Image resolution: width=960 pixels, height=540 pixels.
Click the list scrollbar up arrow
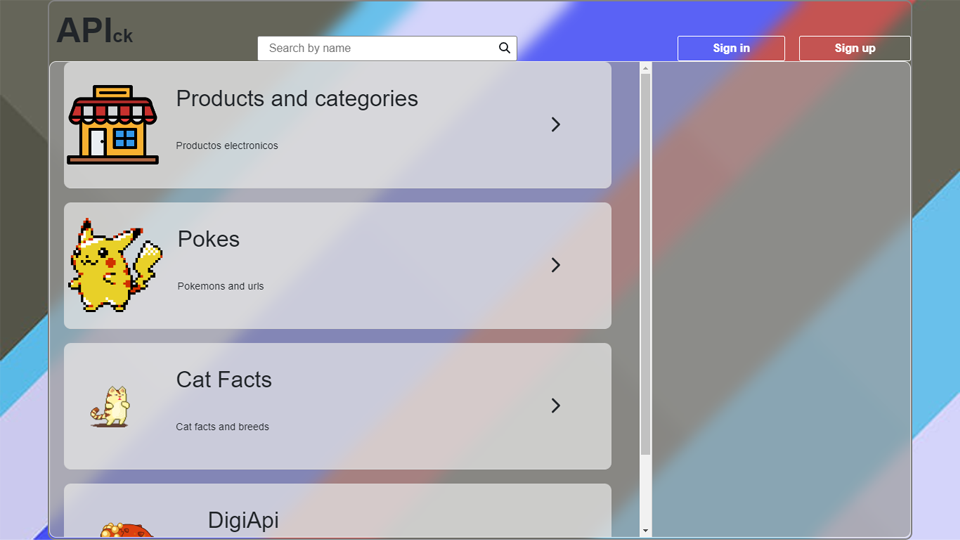[645, 69]
